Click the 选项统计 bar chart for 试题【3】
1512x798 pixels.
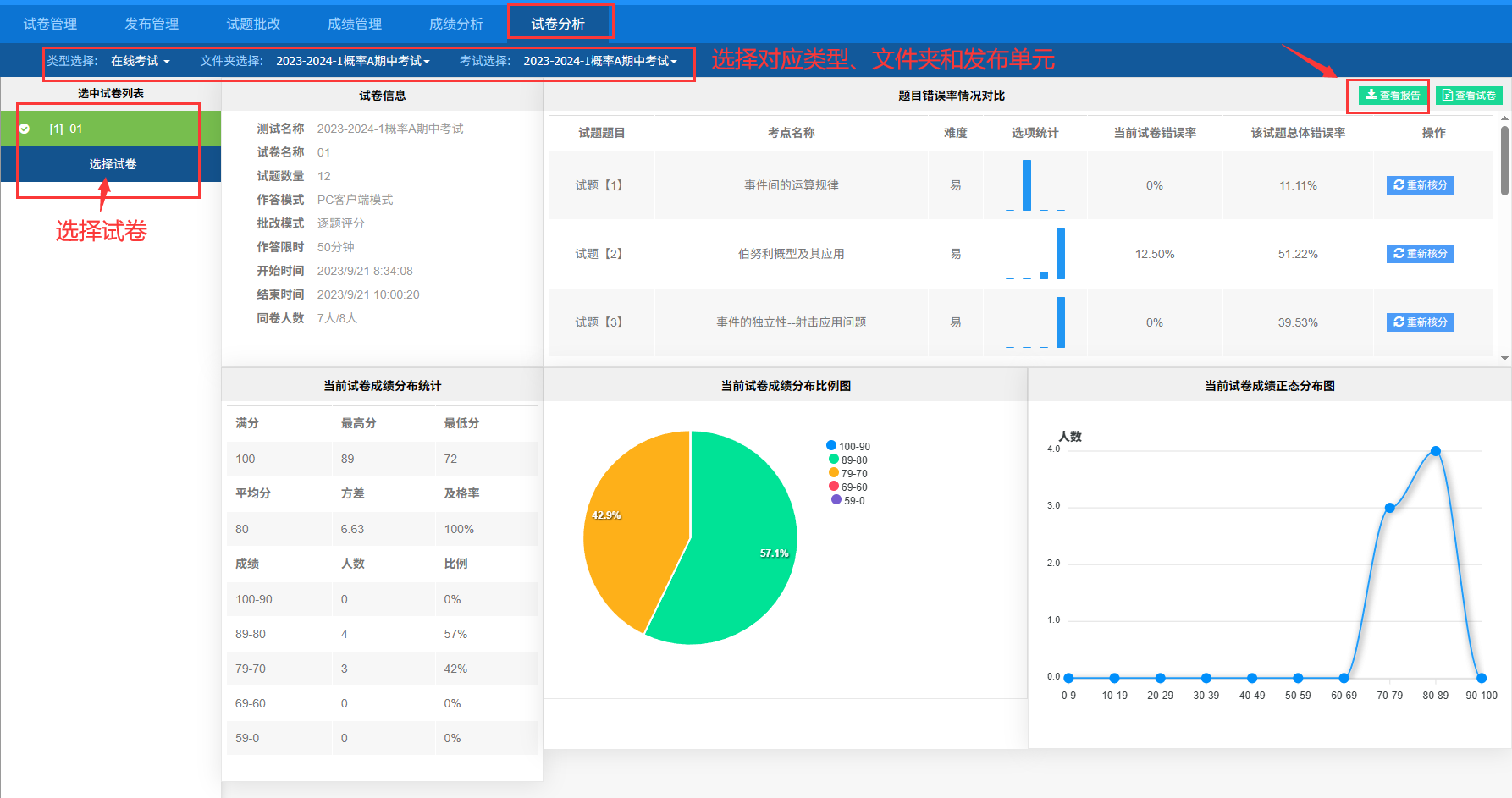(1035, 322)
